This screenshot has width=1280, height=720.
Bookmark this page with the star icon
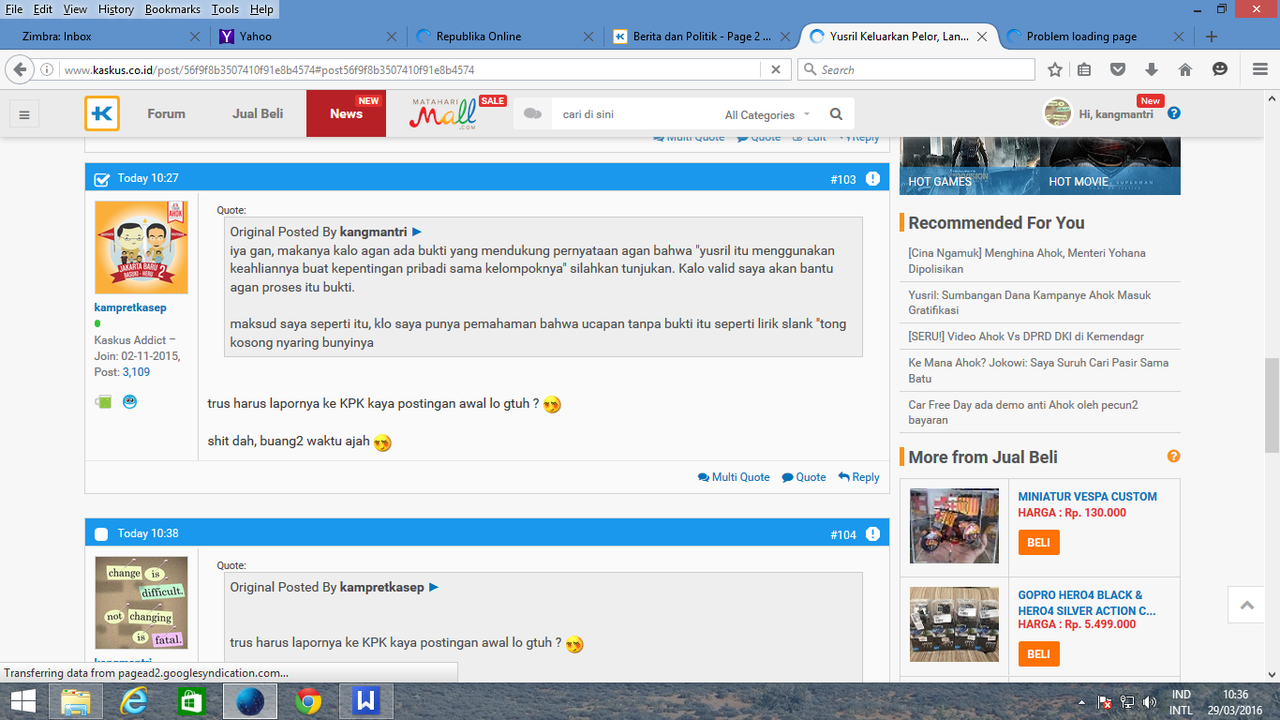(1055, 70)
